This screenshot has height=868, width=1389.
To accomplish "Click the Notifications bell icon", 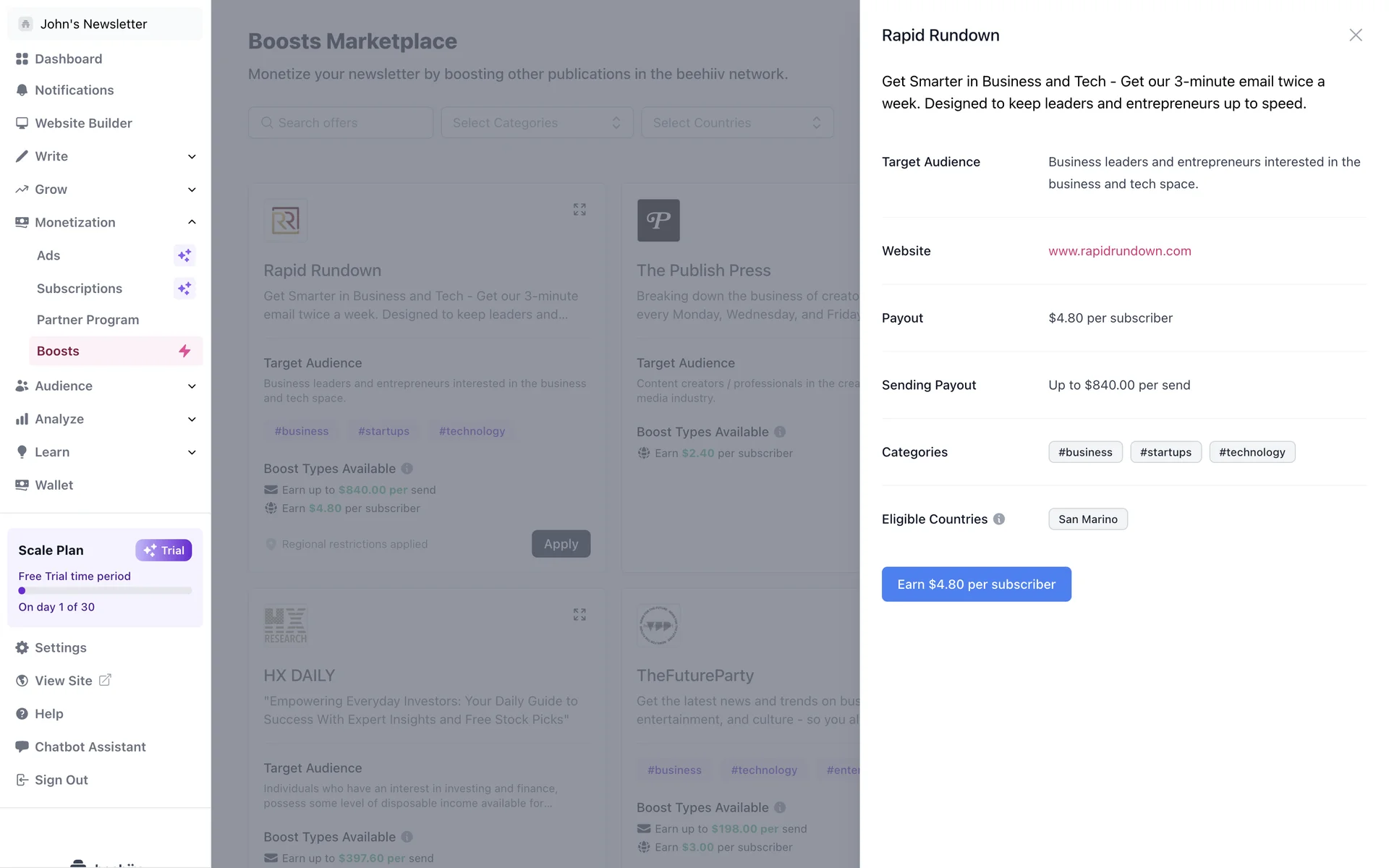I will click(22, 90).
